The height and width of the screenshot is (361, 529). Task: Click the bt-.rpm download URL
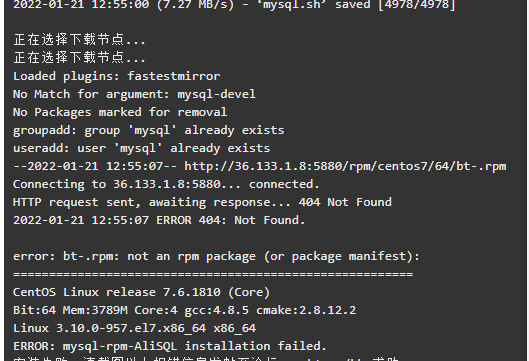point(345,166)
